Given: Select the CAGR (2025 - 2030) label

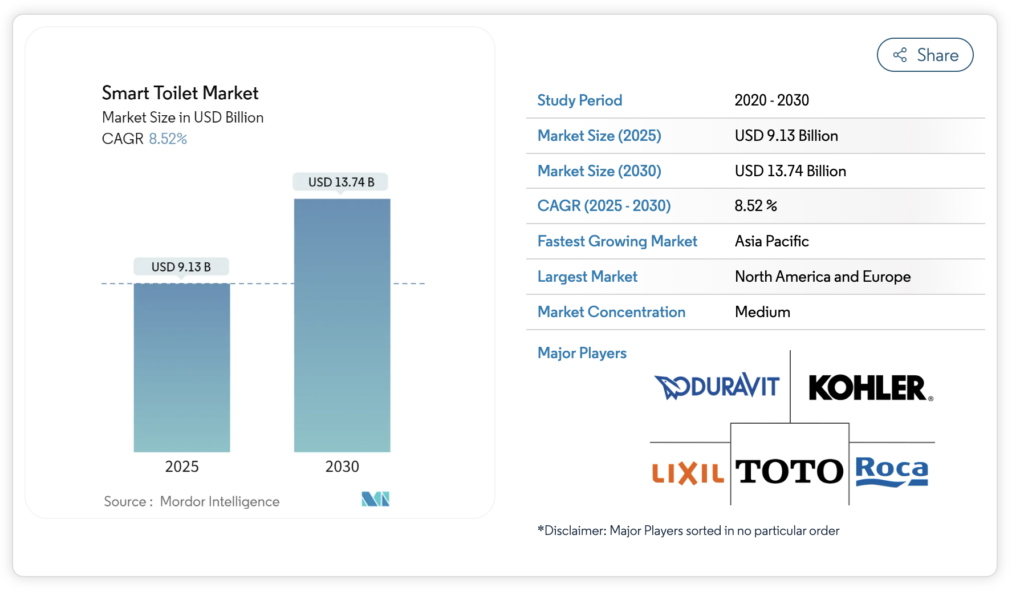Looking at the screenshot, I should (x=604, y=206).
